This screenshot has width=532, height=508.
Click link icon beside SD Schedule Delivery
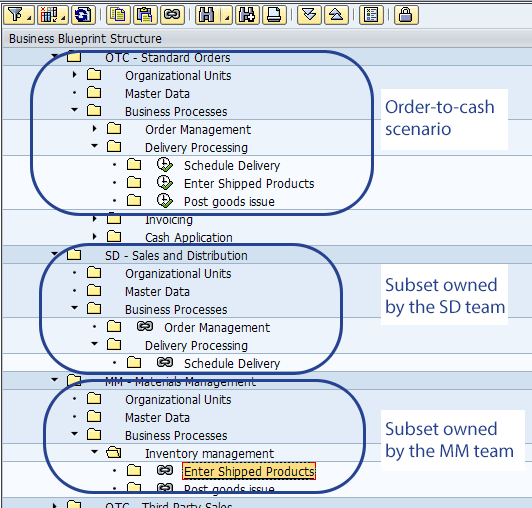(x=165, y=362)
